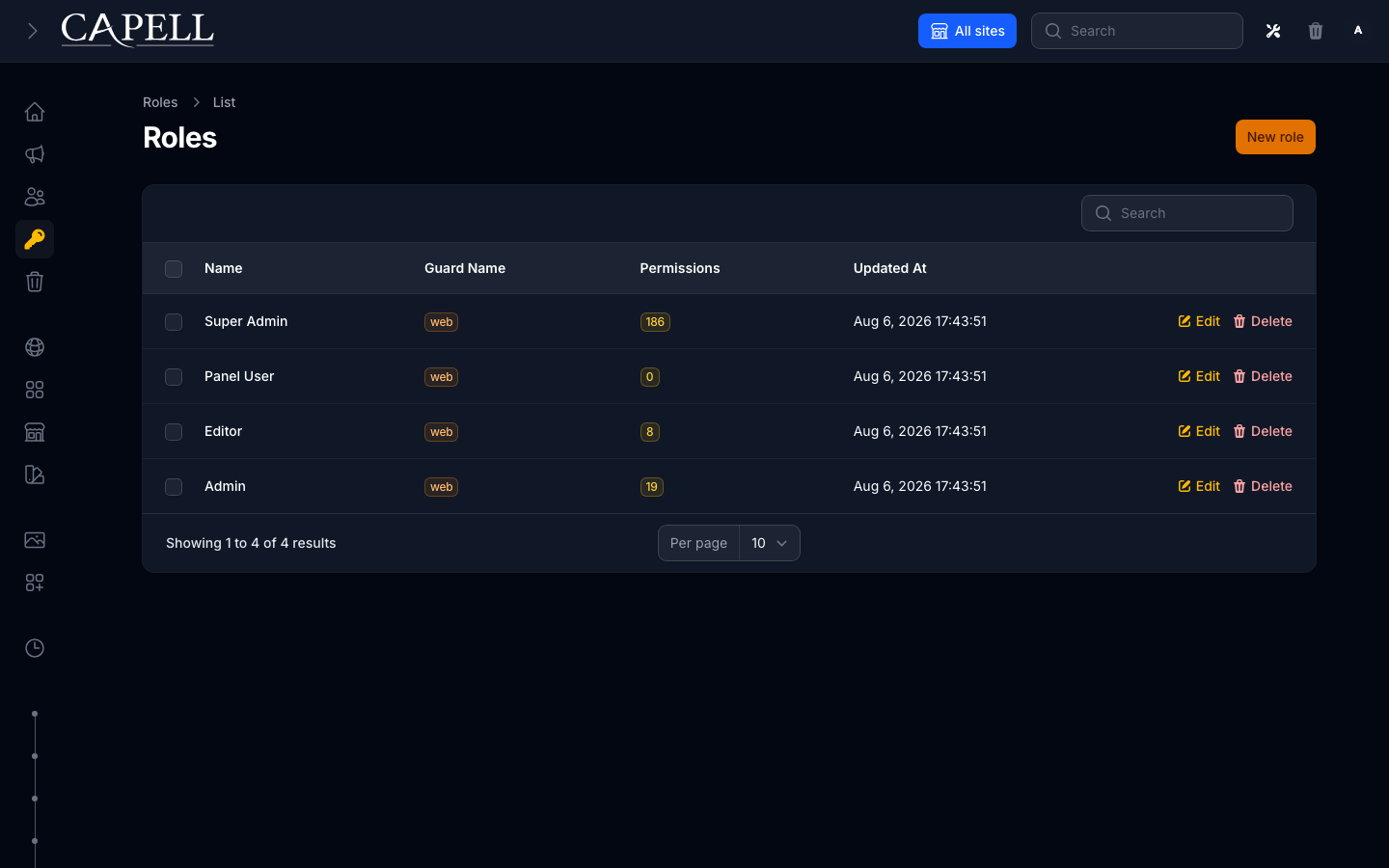
Task: Open the Per page dropdown
Action: [769, 543]
